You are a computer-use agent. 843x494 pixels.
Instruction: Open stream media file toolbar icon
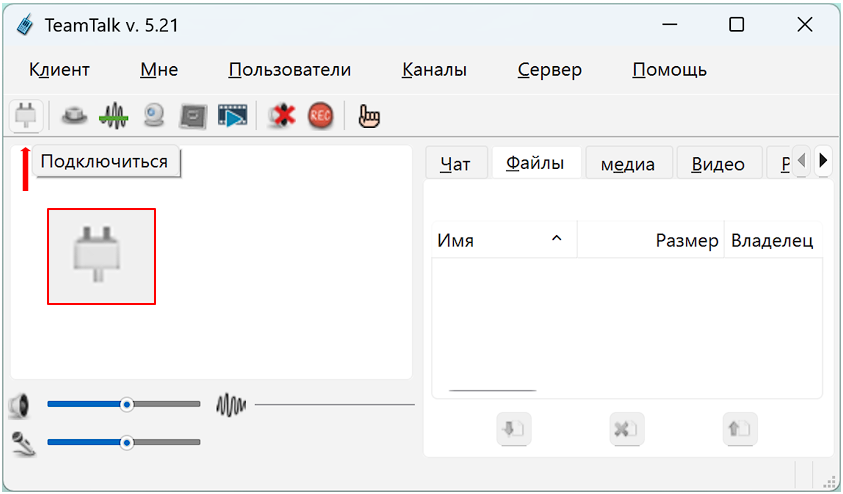point(232,116)
